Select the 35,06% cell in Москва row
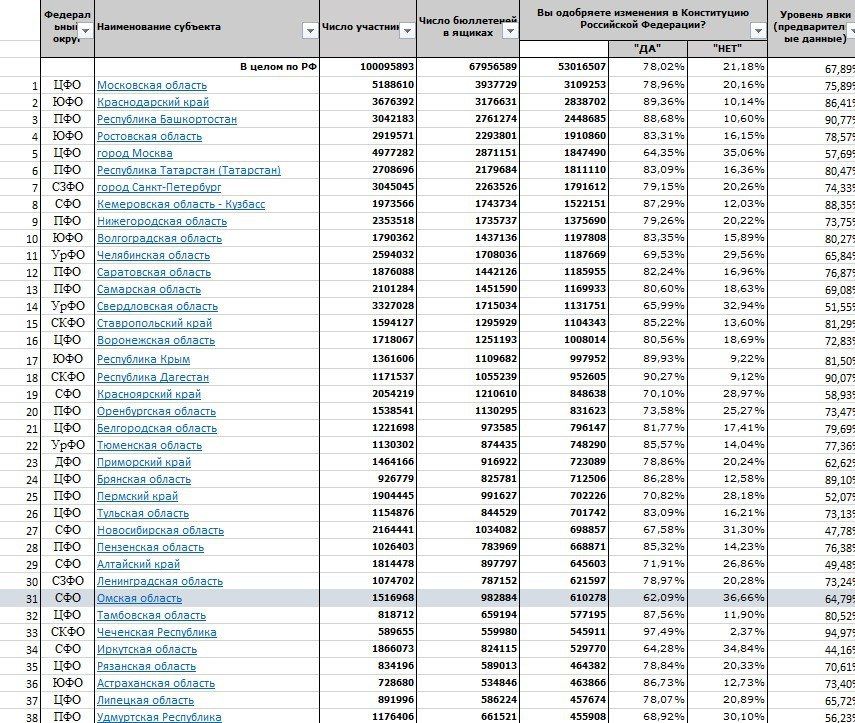 [x=727, y=153]
